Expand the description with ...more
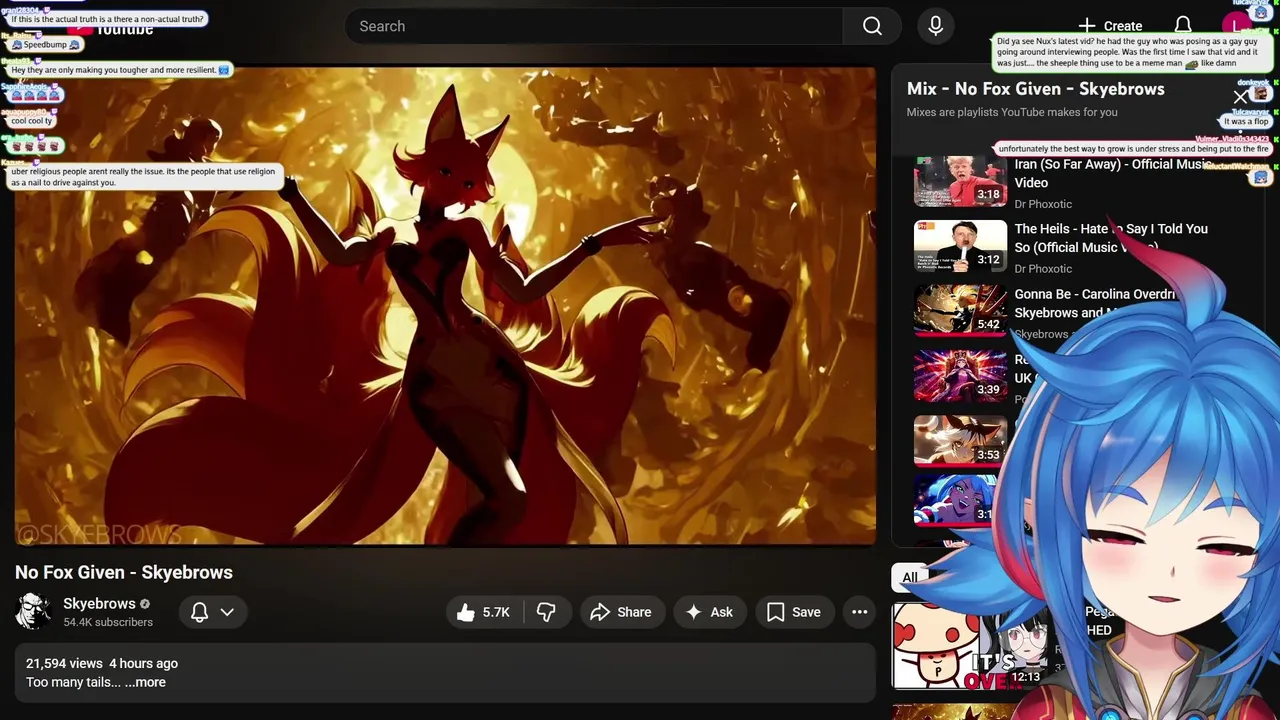Viewport: 1280px width, 720px height. [x=145, y=682]
